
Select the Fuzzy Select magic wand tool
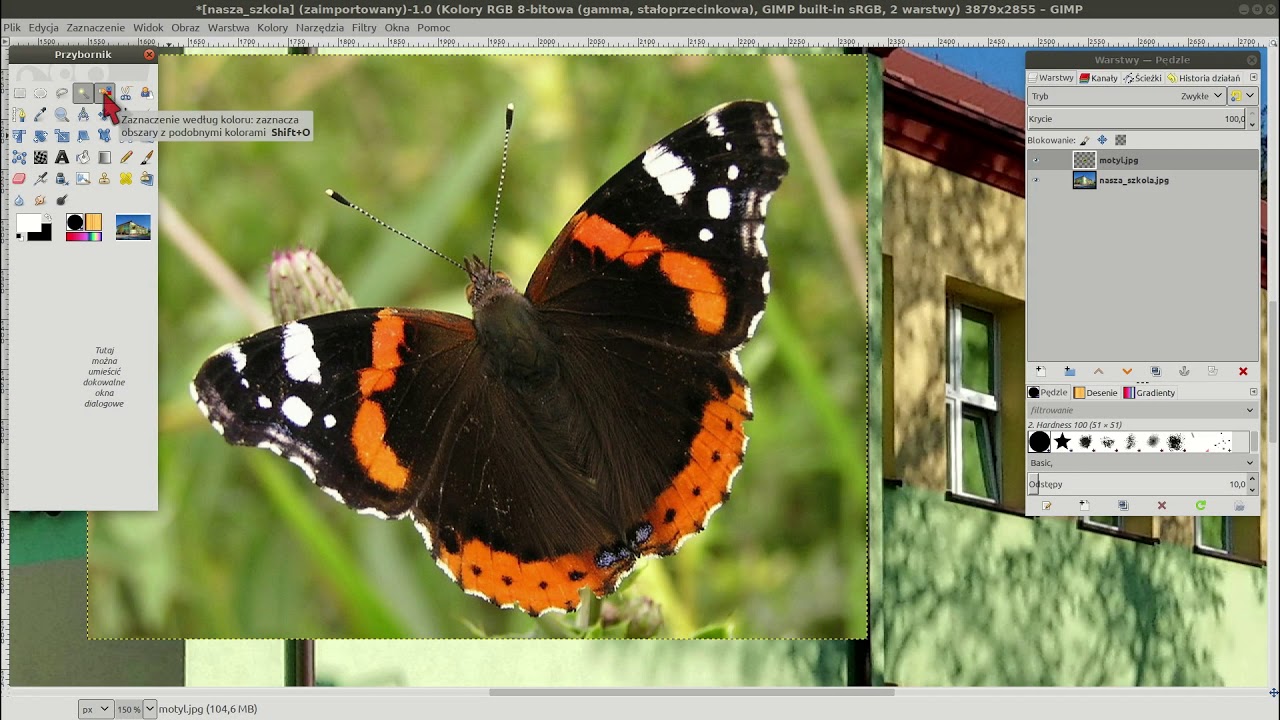tap(83, 93)
